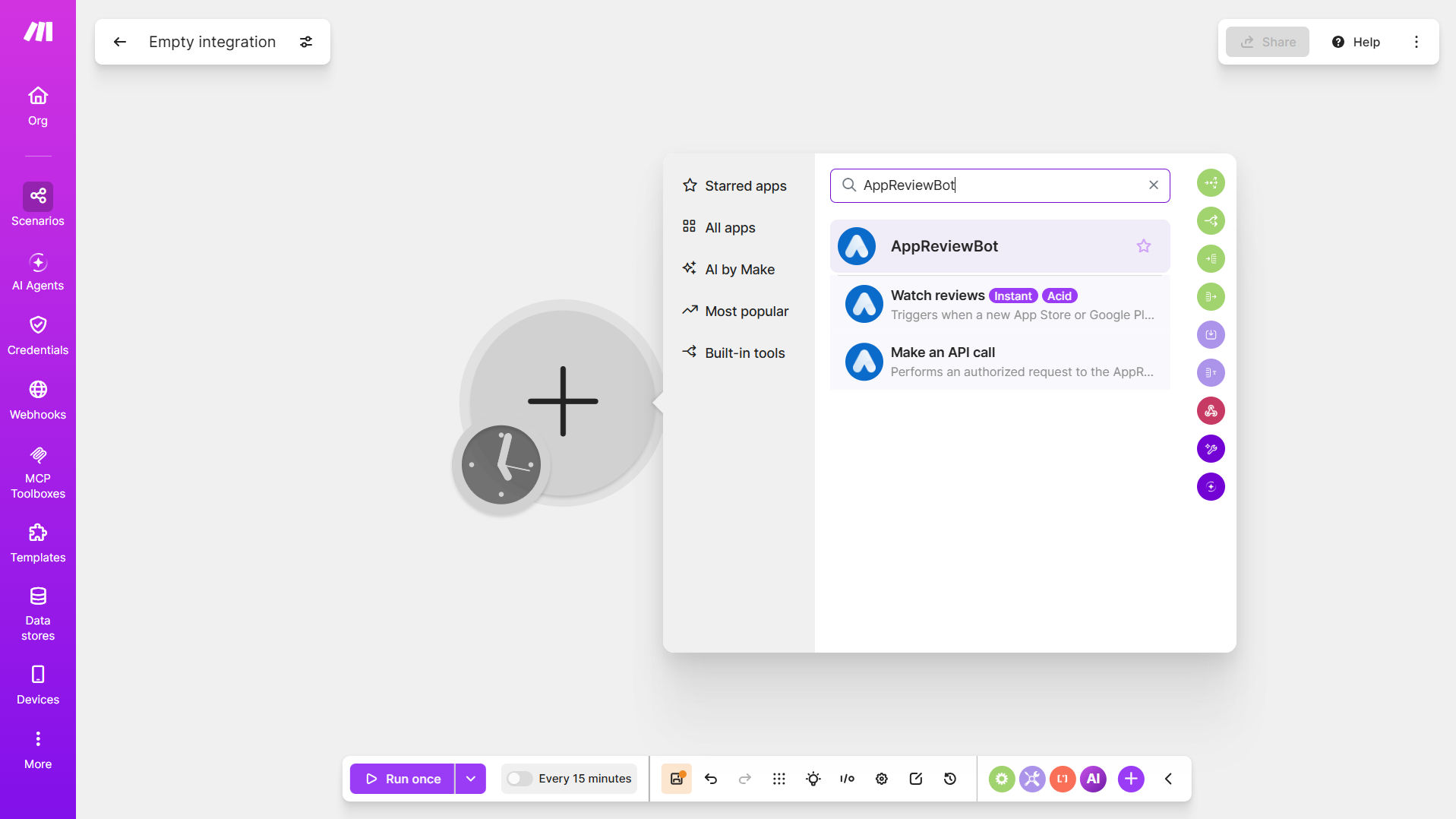Auto-align modules using the grid icon
1456x819 pixels.
(779, 779)
